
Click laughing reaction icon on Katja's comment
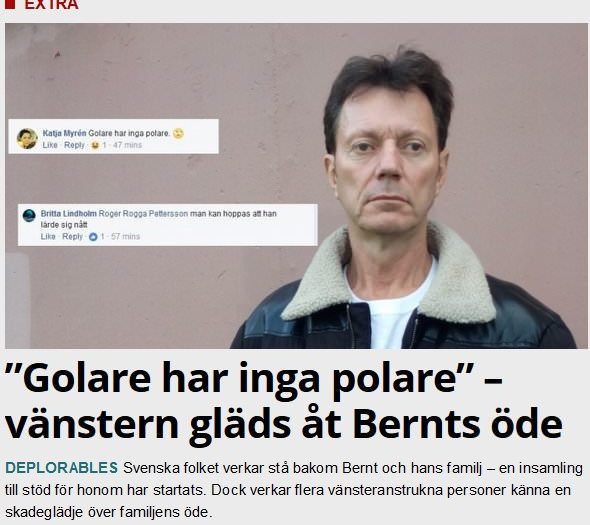(95, 145)
